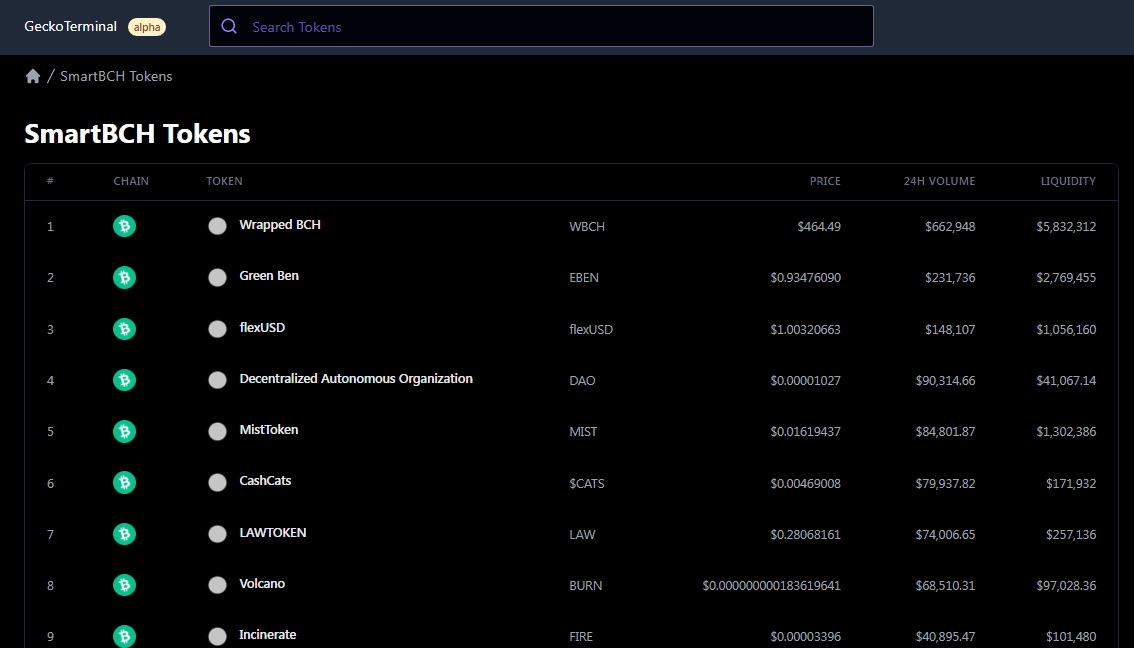1134x648 pixels.
Task: Click the $464.49 price value
Action: [x=819, y=226]
